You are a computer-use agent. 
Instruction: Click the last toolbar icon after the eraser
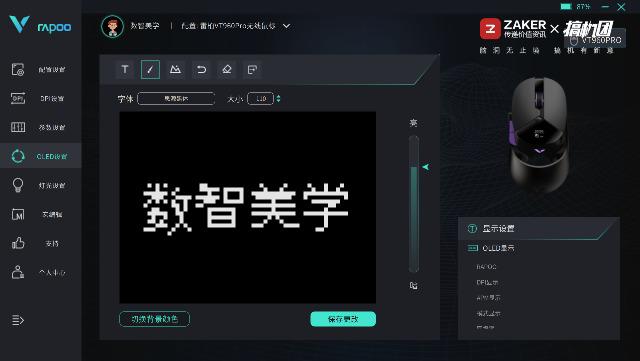click(x=252, y=69)
